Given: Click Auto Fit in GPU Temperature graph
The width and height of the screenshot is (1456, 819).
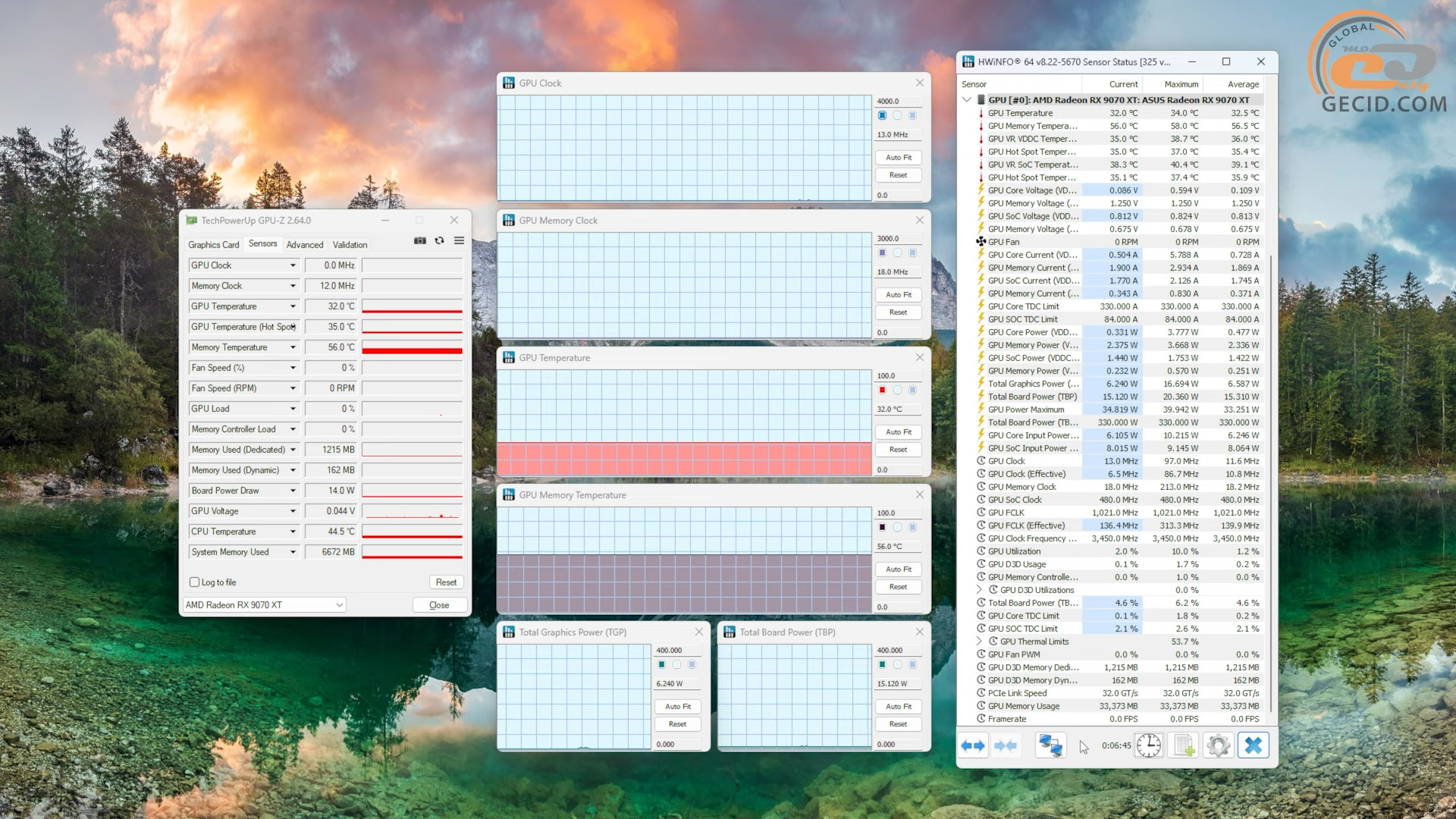Looking at the screenshot, I should (x=899, y=432).
